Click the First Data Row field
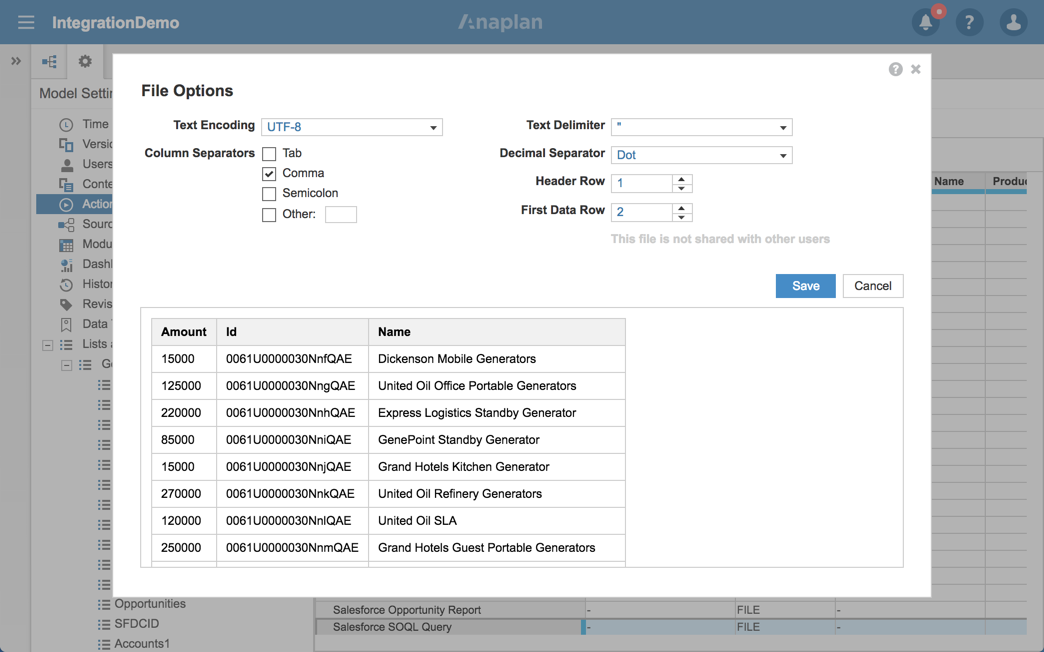 tap(642, 212)
